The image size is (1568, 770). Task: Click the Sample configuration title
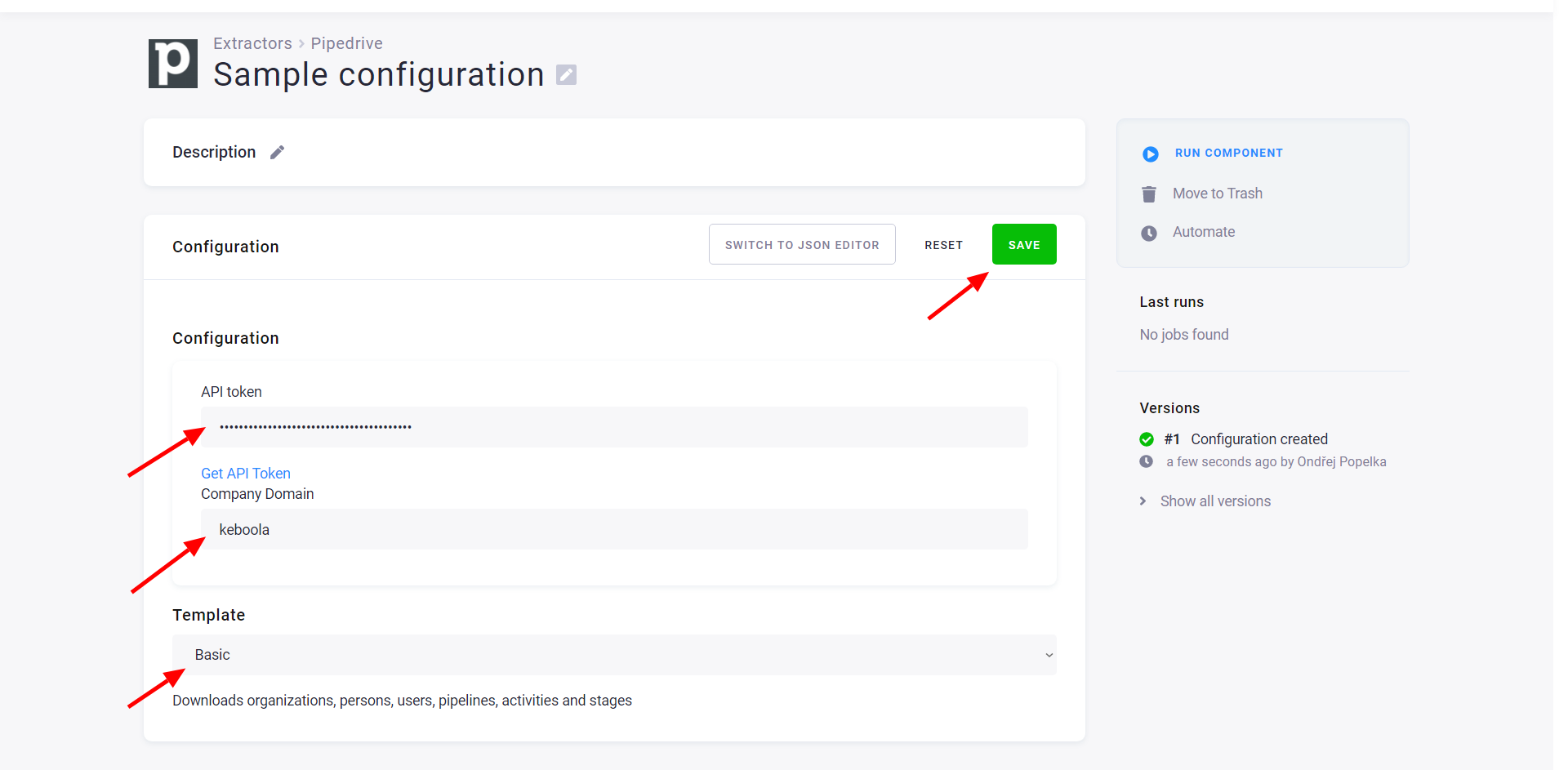click(378, 75)
